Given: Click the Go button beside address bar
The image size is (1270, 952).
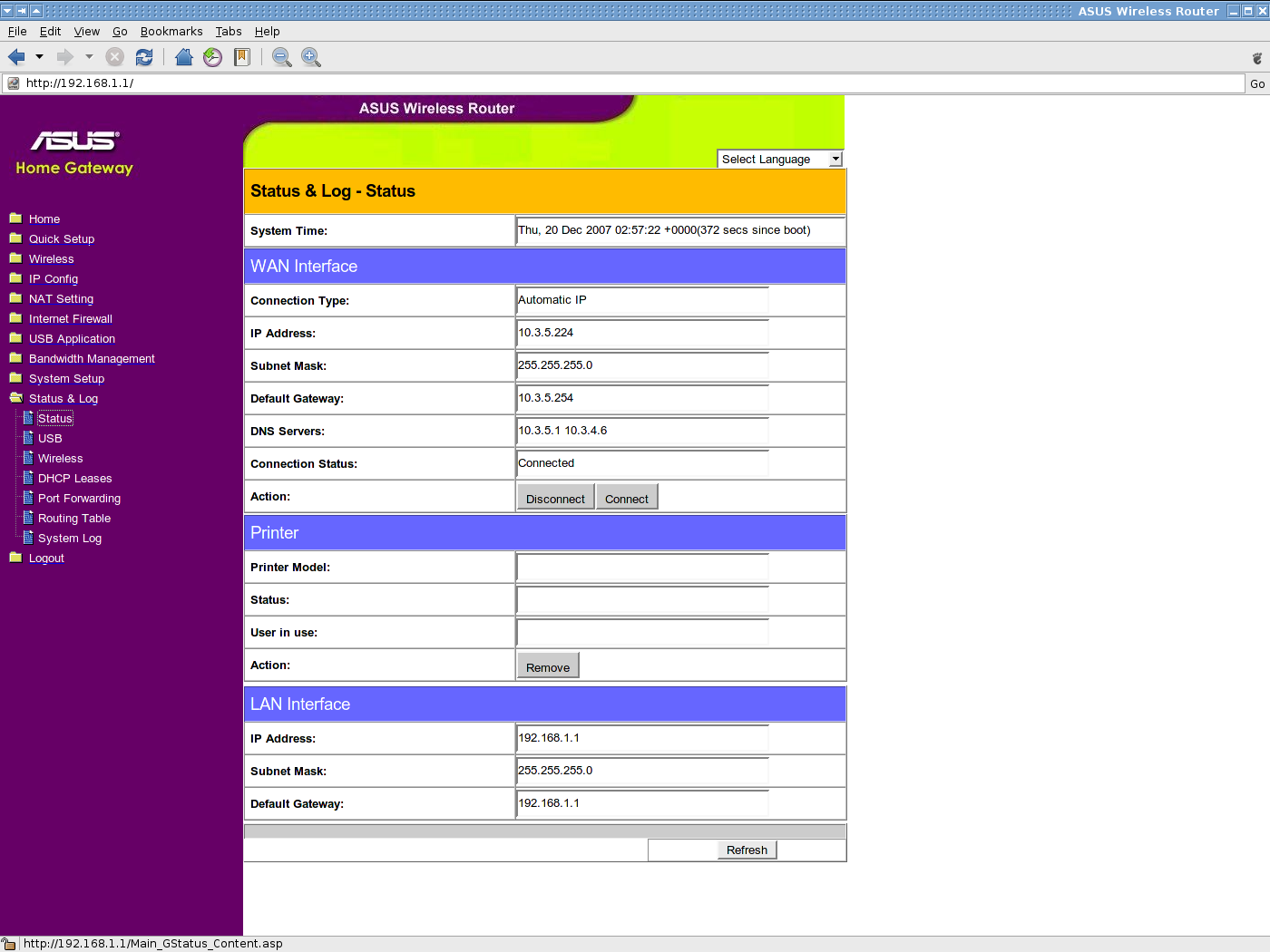Looking at the screenshot, I should tap(1257, 83).
